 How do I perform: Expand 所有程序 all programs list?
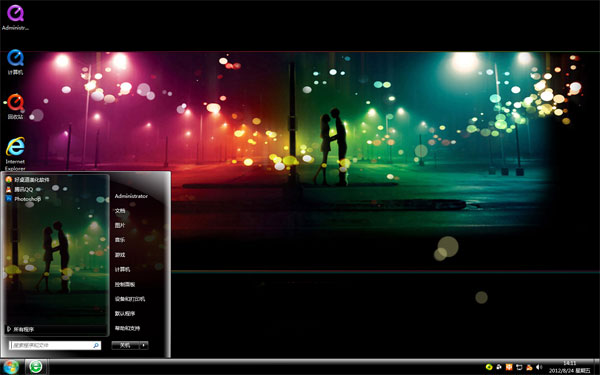(x=21, y=329)
